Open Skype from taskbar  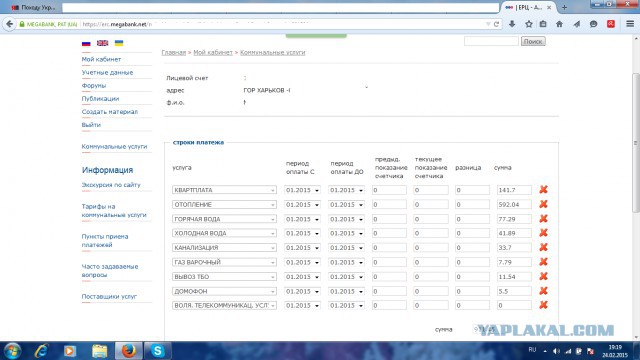click(x=158, y=351)
